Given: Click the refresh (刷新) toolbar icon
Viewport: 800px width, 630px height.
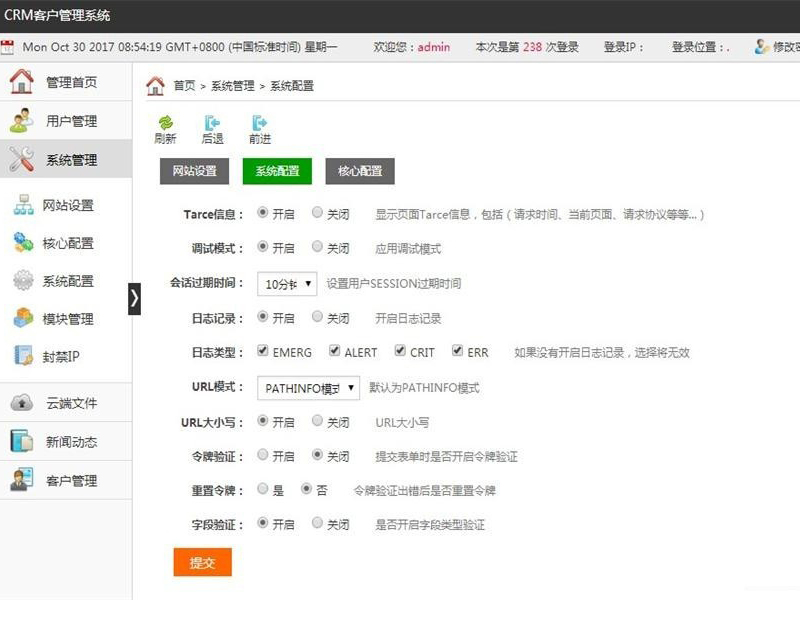Looking at the screenshot, I should [165, 123].
